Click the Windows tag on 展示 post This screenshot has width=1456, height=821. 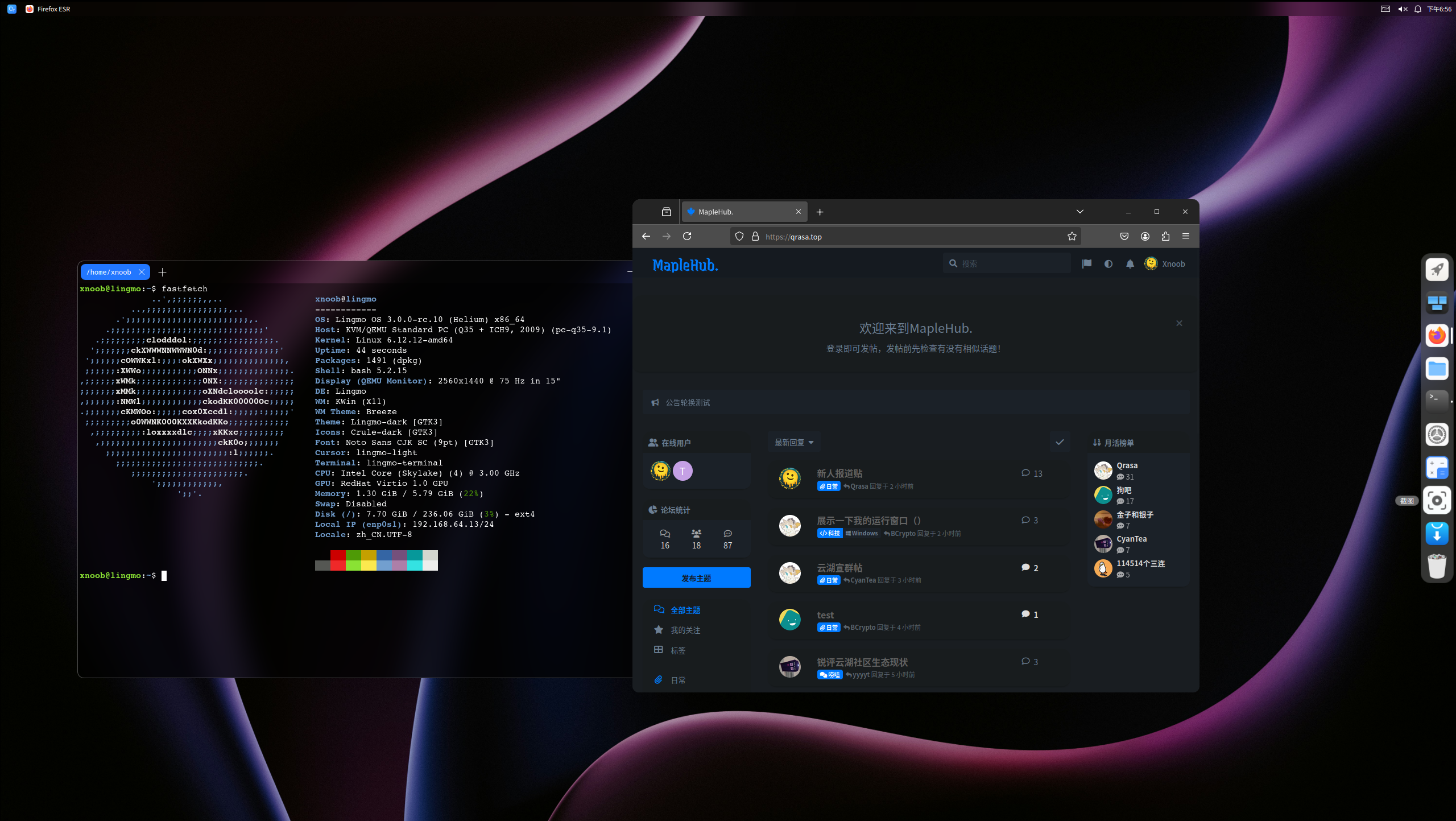coord(862,533)
